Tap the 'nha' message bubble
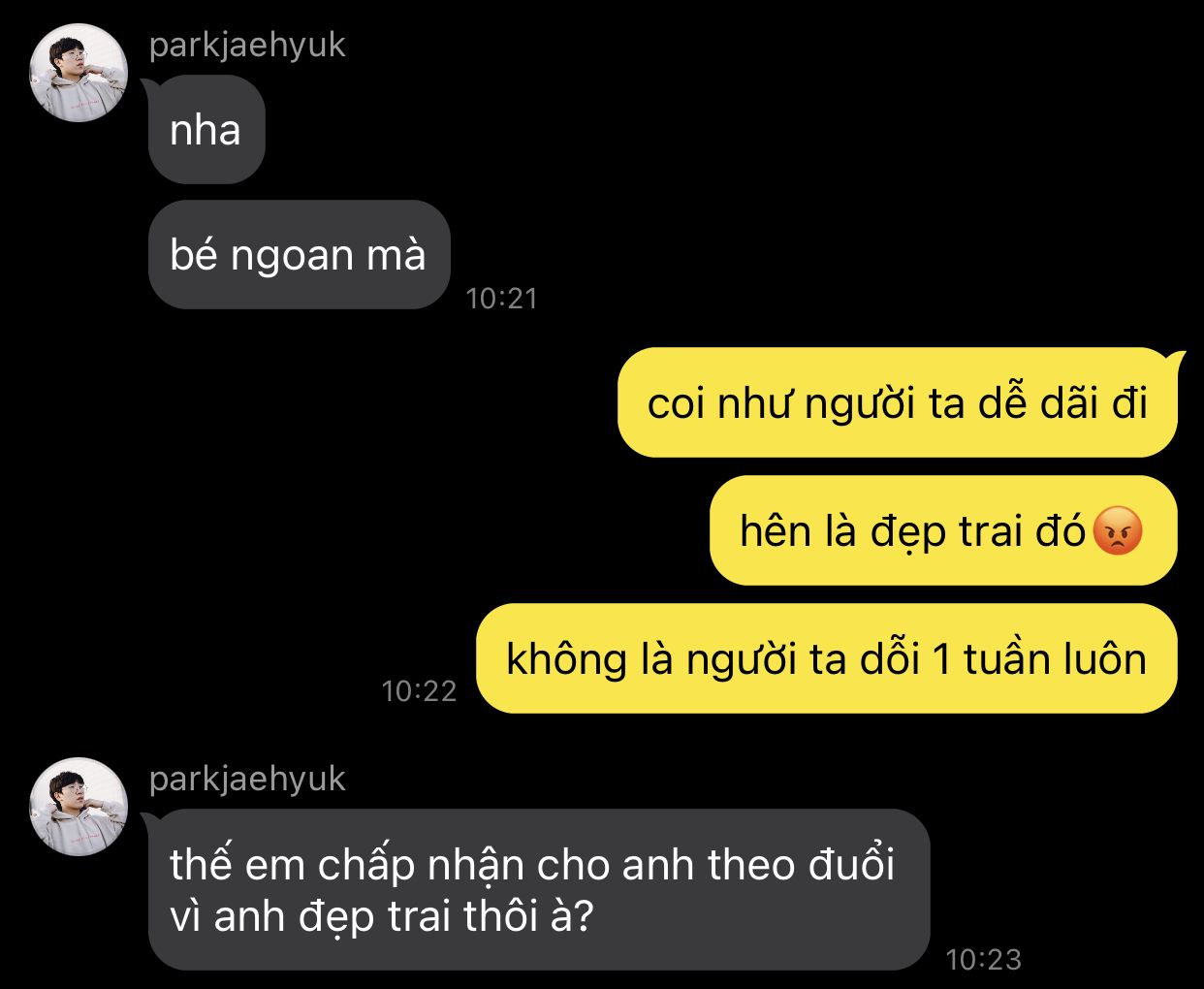Screen dimensions: 1204x989 click(206, 129)
